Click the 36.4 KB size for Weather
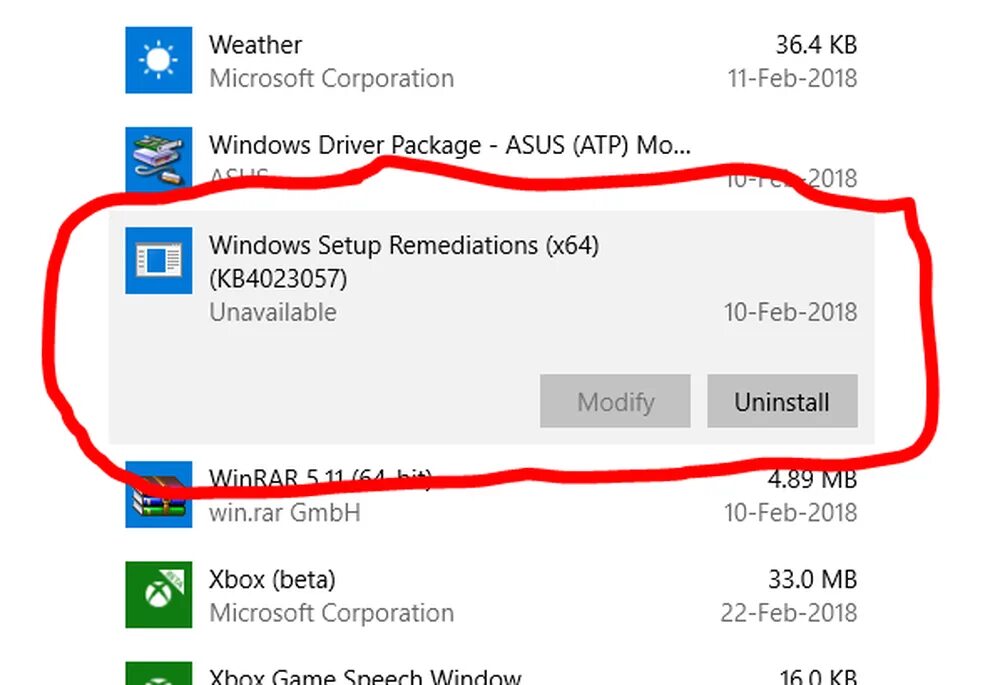Viewport: 1000px width, 685px height. pyautogui.click(x=816, y=45)
